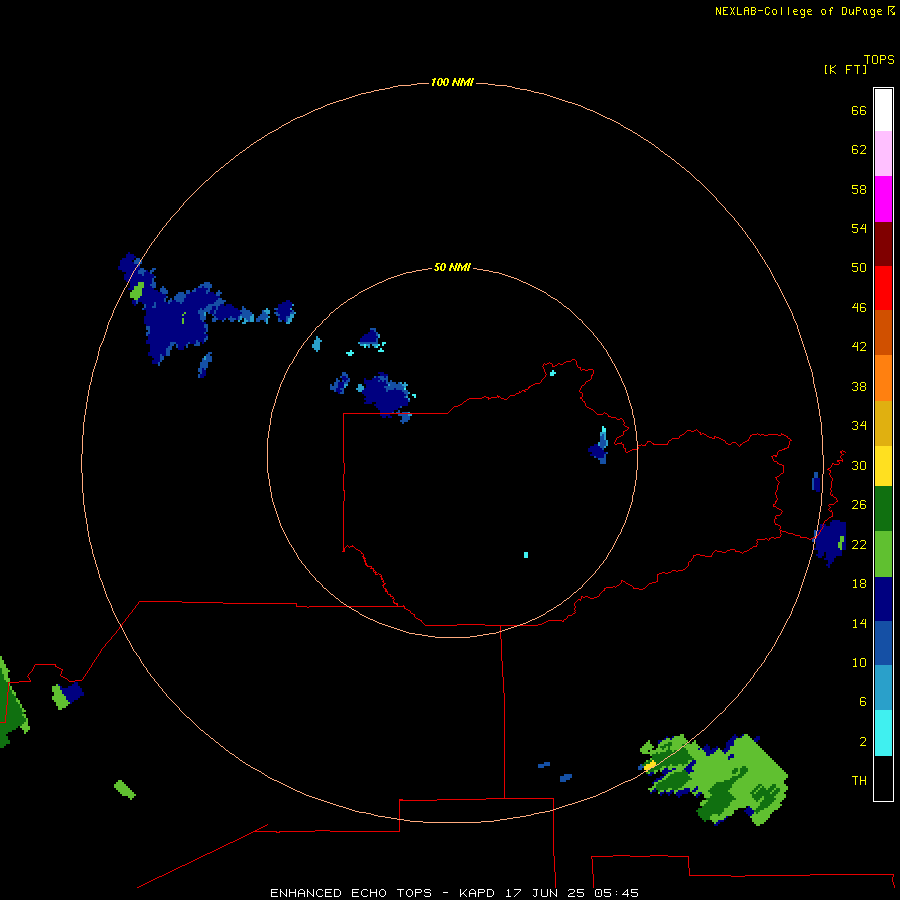The width and height of the screenshot is (900, 900).
Task: Select the medium blue legend swatch
Action: pyautogui.click(x=883, y=643)
